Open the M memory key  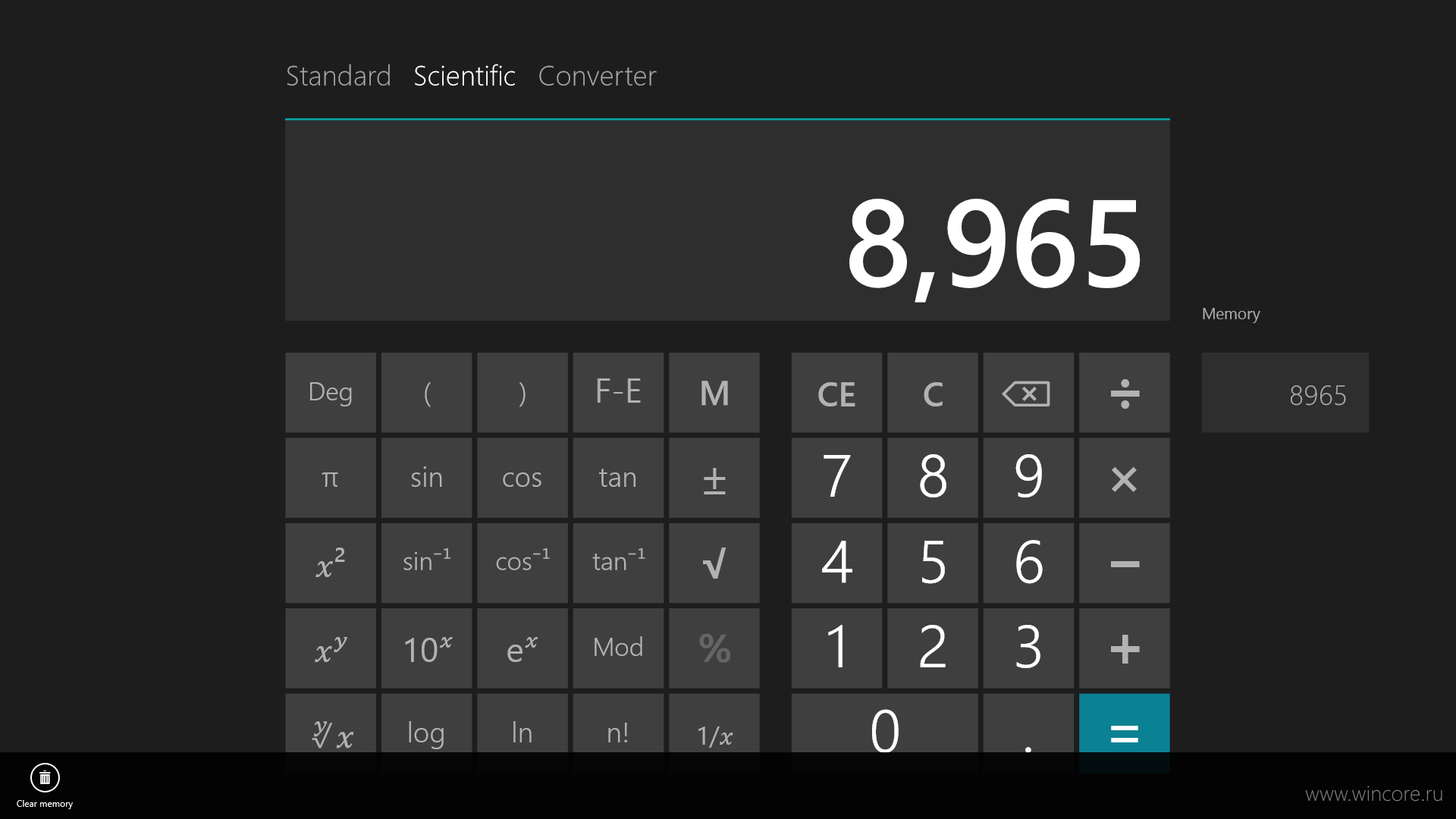714,393
